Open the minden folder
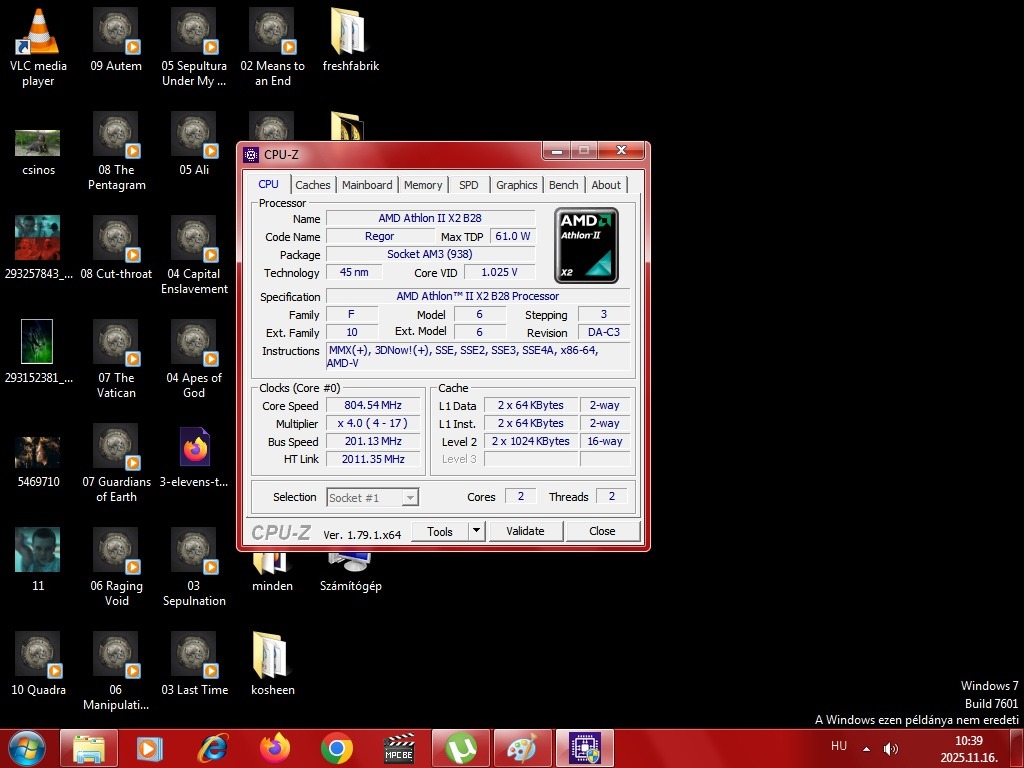1024x768 pixels. coord(272,573)
